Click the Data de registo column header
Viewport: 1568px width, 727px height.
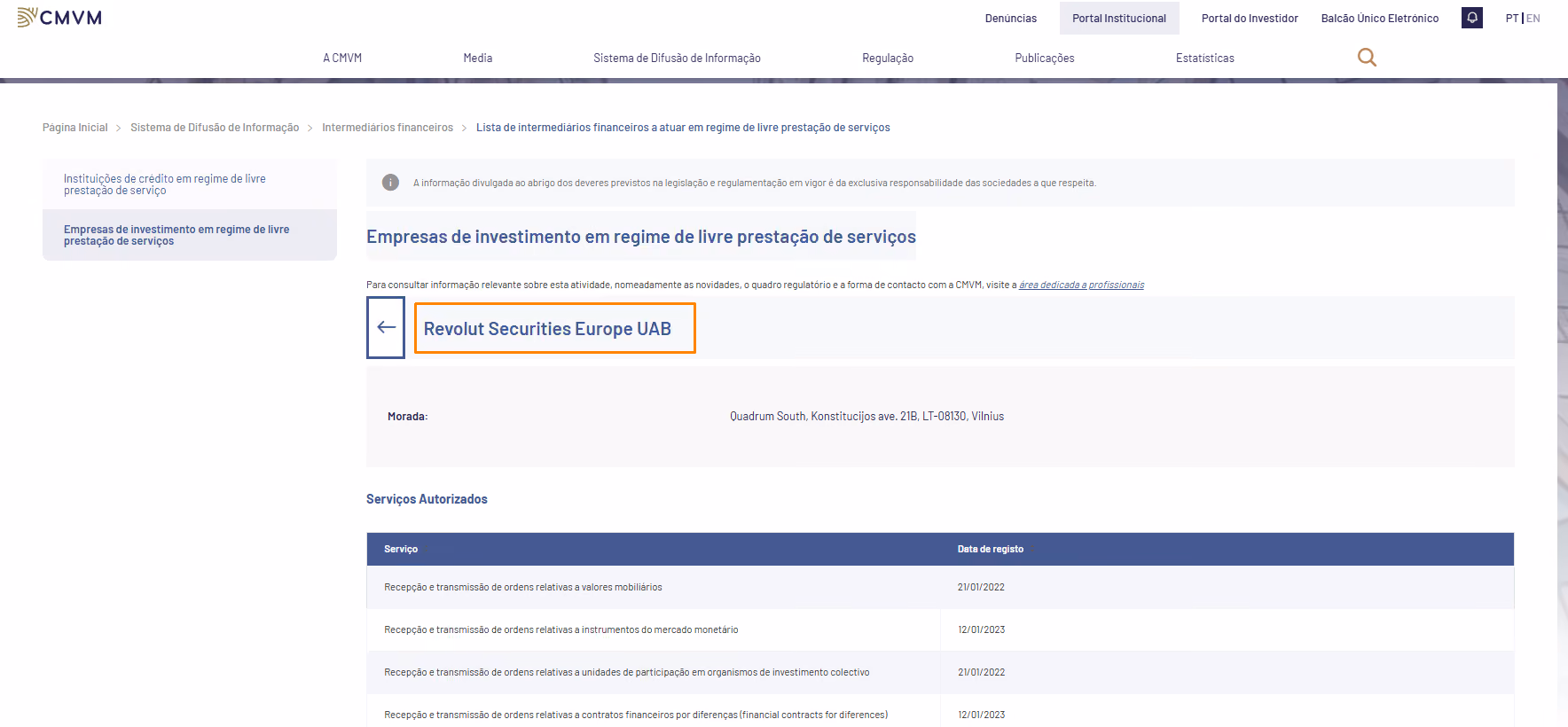(991, 550)
